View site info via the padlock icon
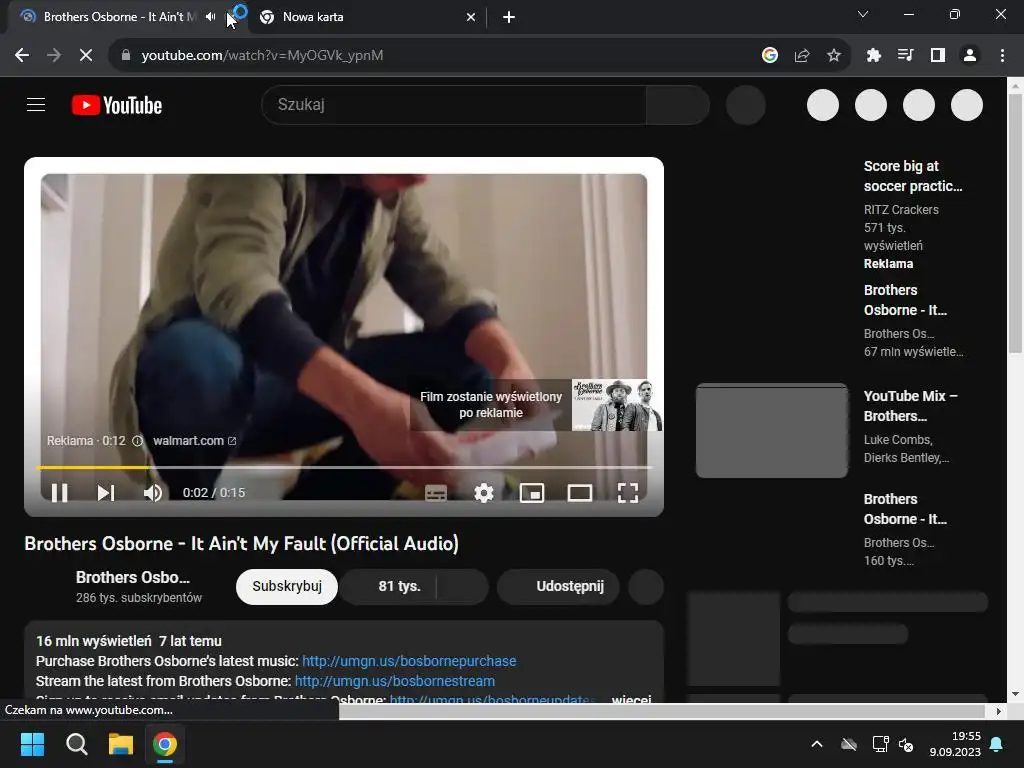The width and height of the screenshot is (1024, 768). (125, 56)
